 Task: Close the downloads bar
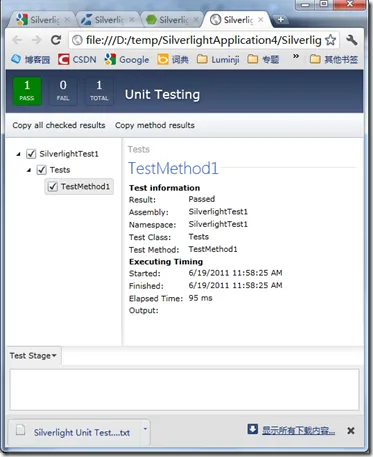pyautogui.click(x=351, y=431)
